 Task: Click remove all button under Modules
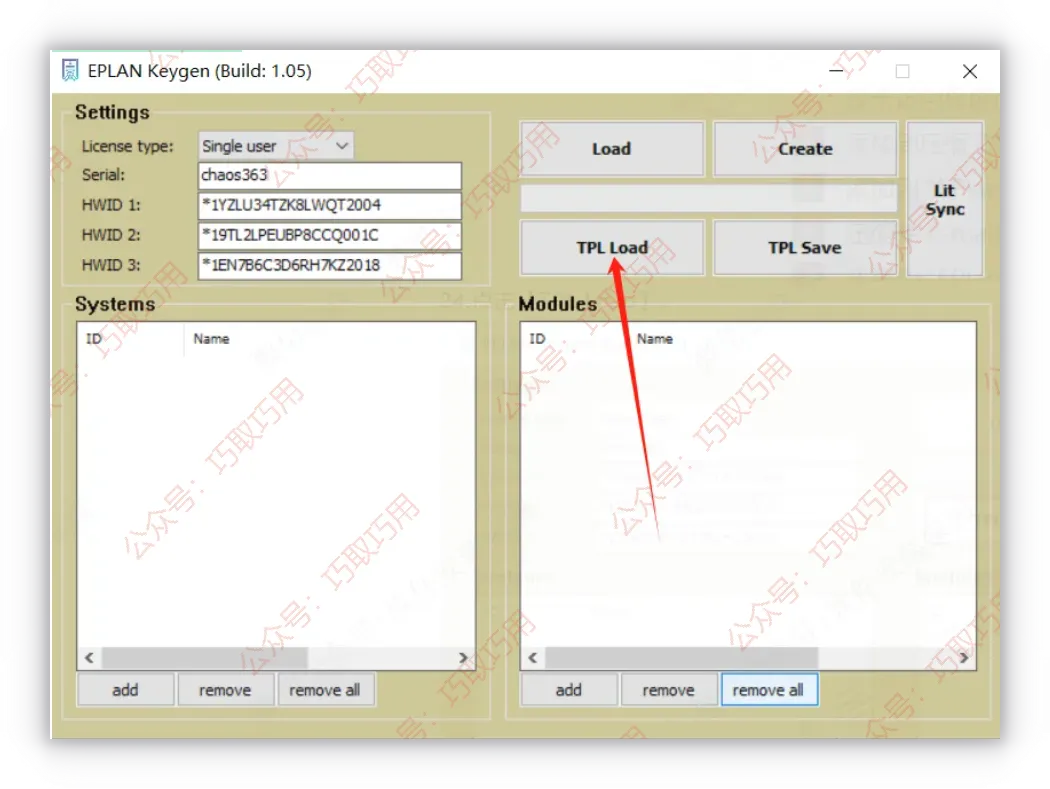click(769, 690)
